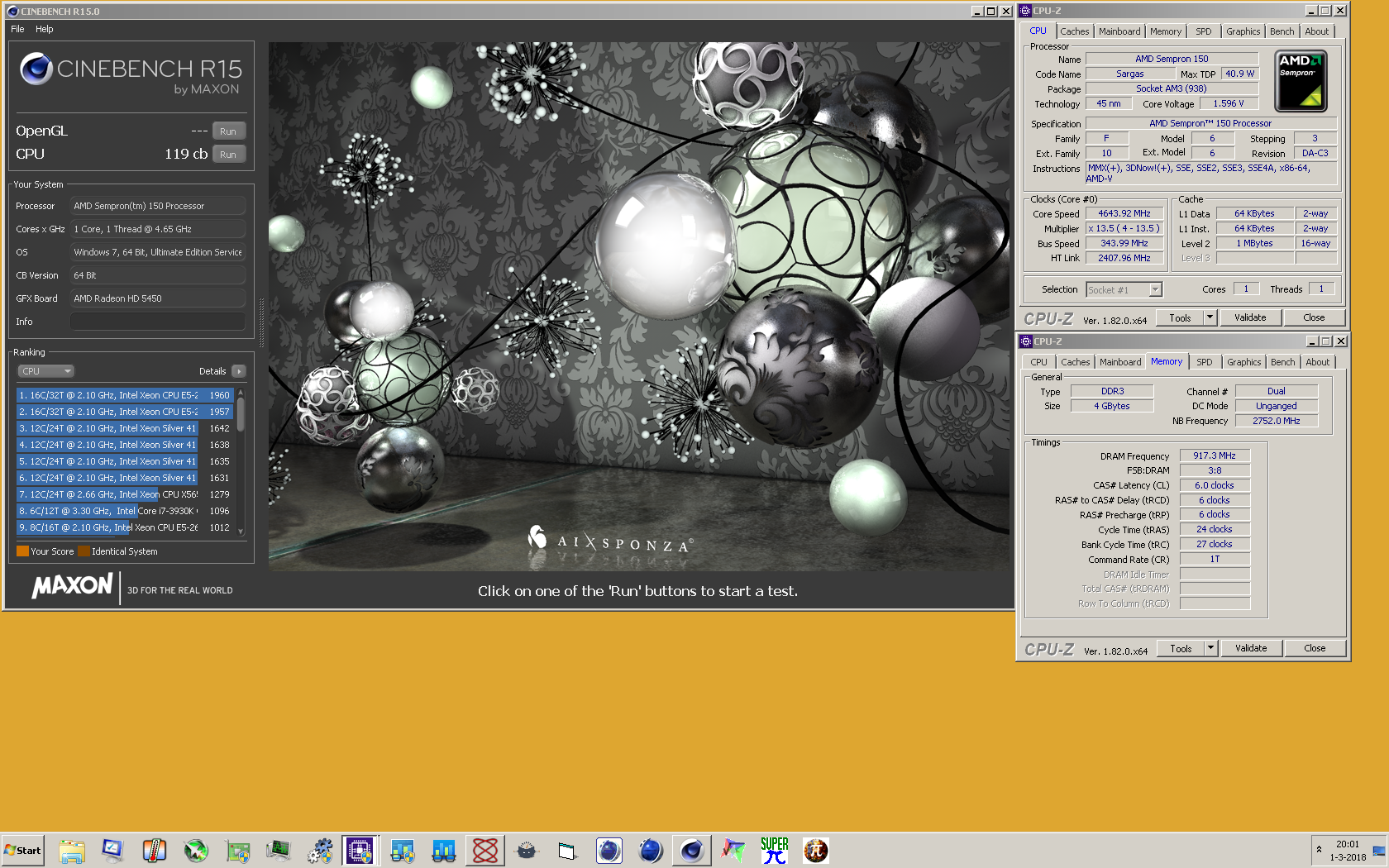Show hidden system tray icons
The image size is (1389, 868).
click(x=1319, y=850)
